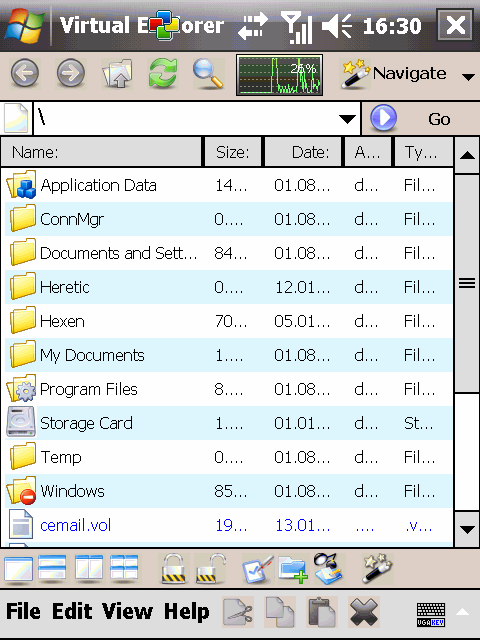
Task: Click into the path address field
Action: 186,119
